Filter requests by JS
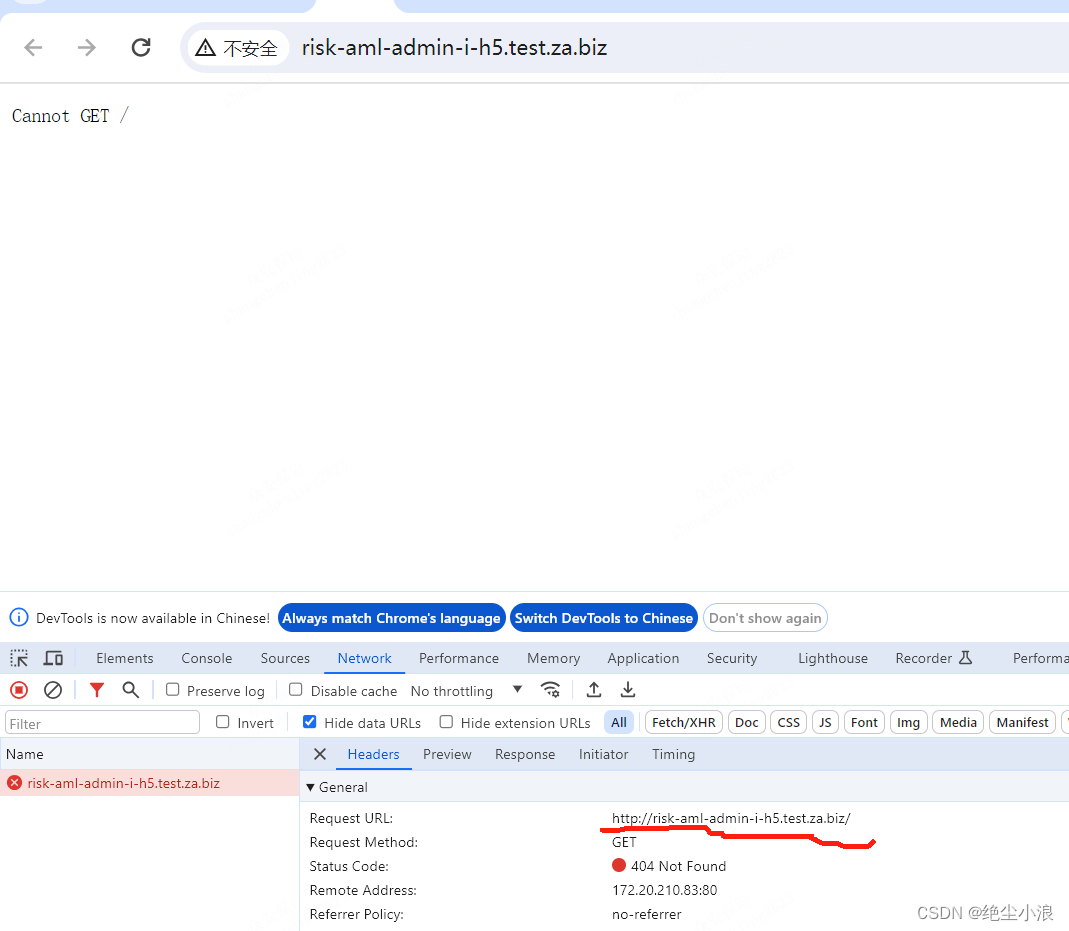Image resolution: width=1069 pixels, height=931 pixels. [x=825, y=722]
